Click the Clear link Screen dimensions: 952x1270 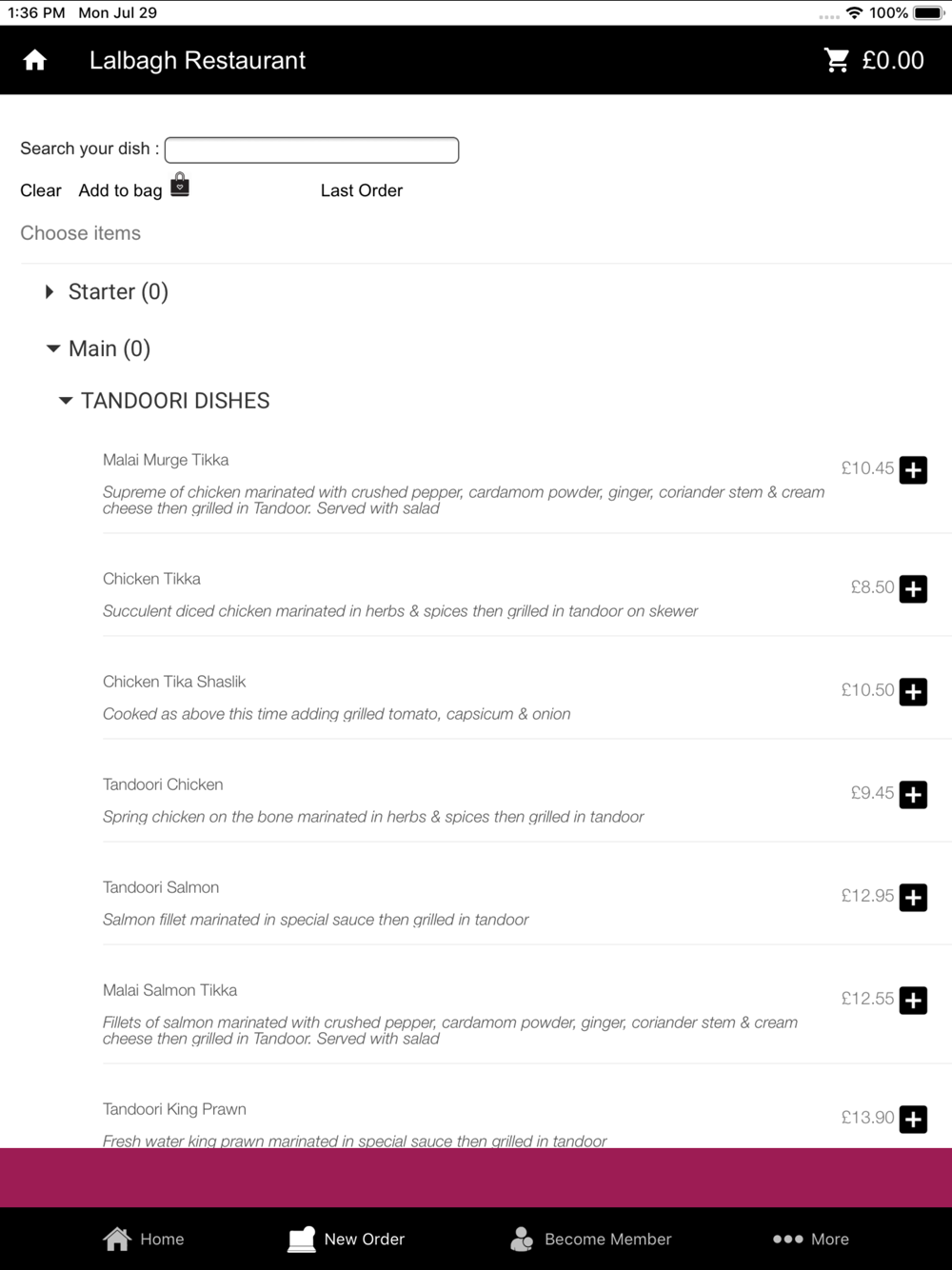coord(41,190)
